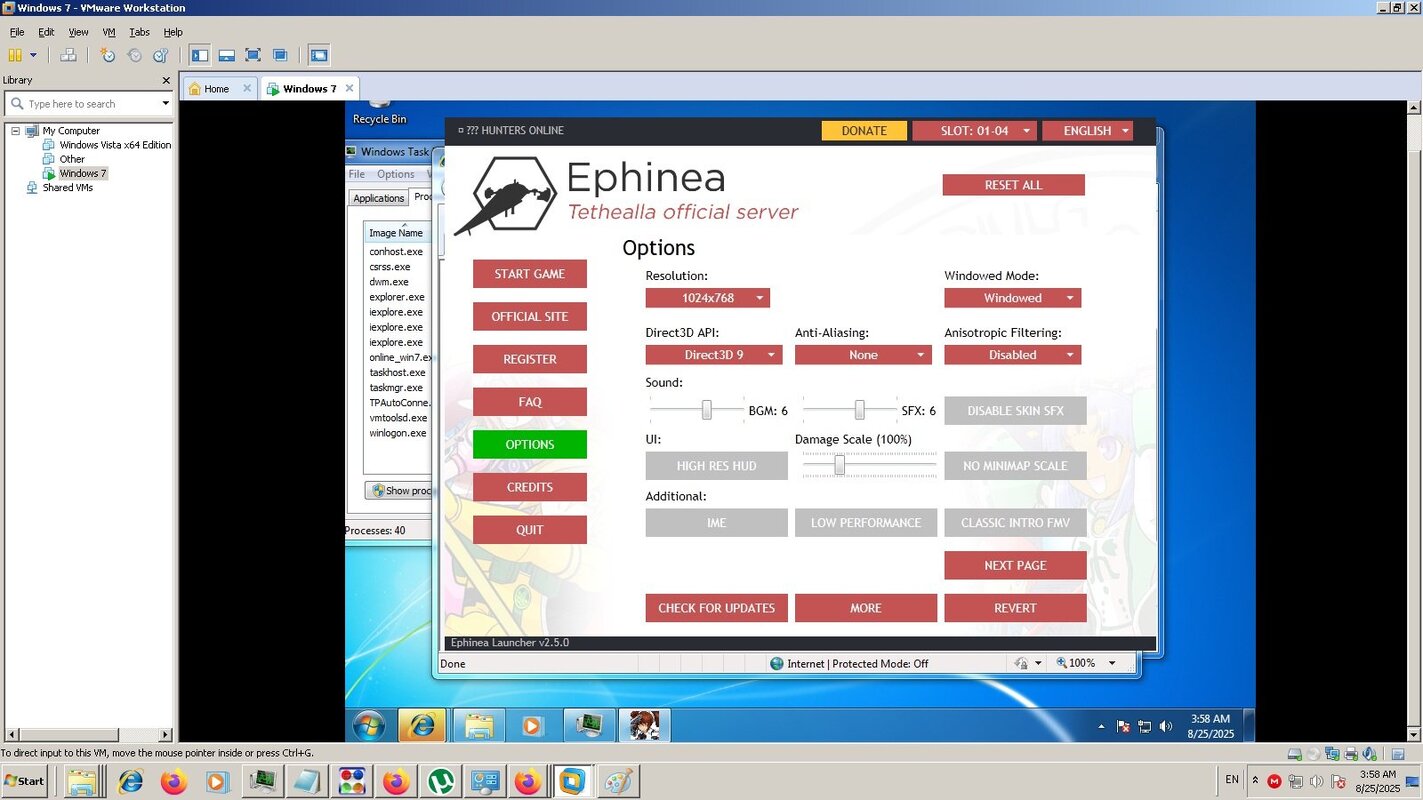Switch to Unity mode toolbar icon
Screen dimensions: 1423x800
[280, 55]
